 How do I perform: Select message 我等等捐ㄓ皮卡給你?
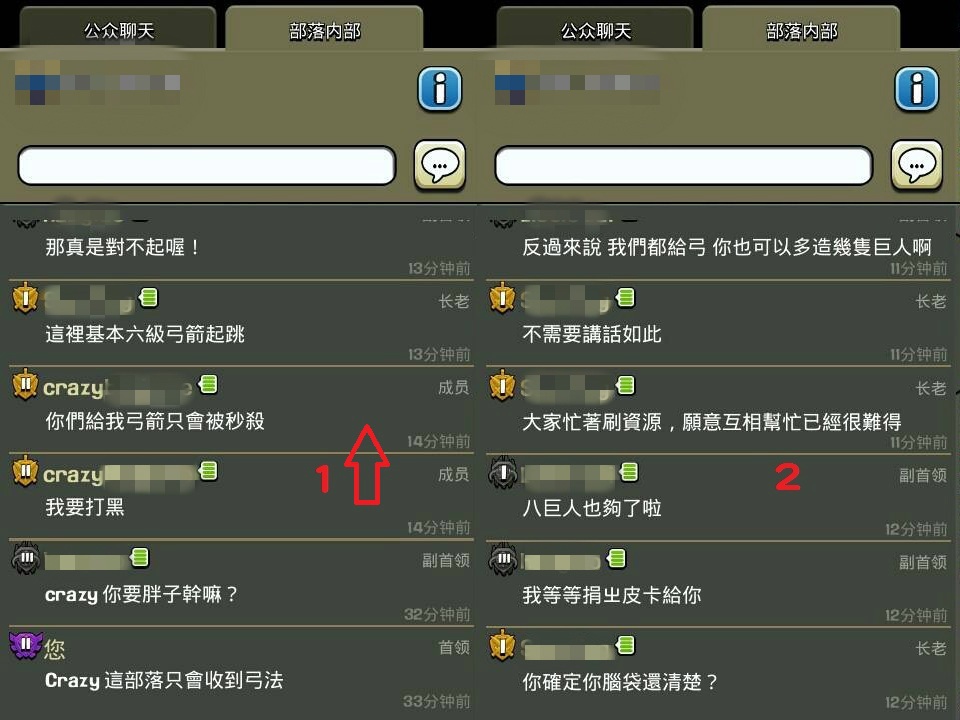(x=612, y=594)
